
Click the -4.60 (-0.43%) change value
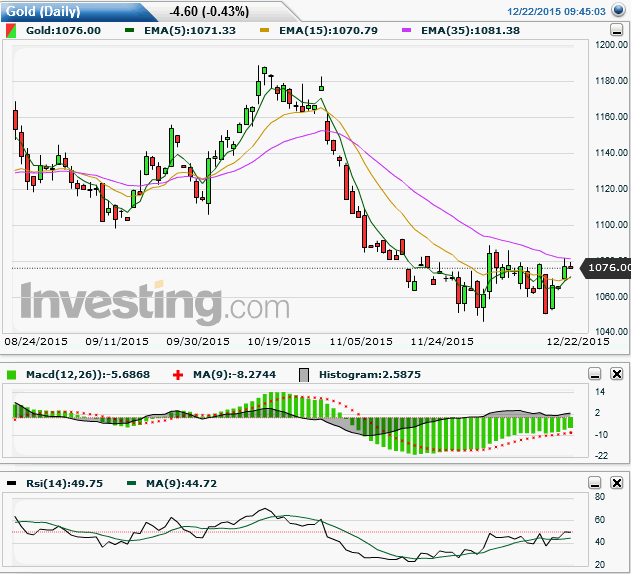209,12
